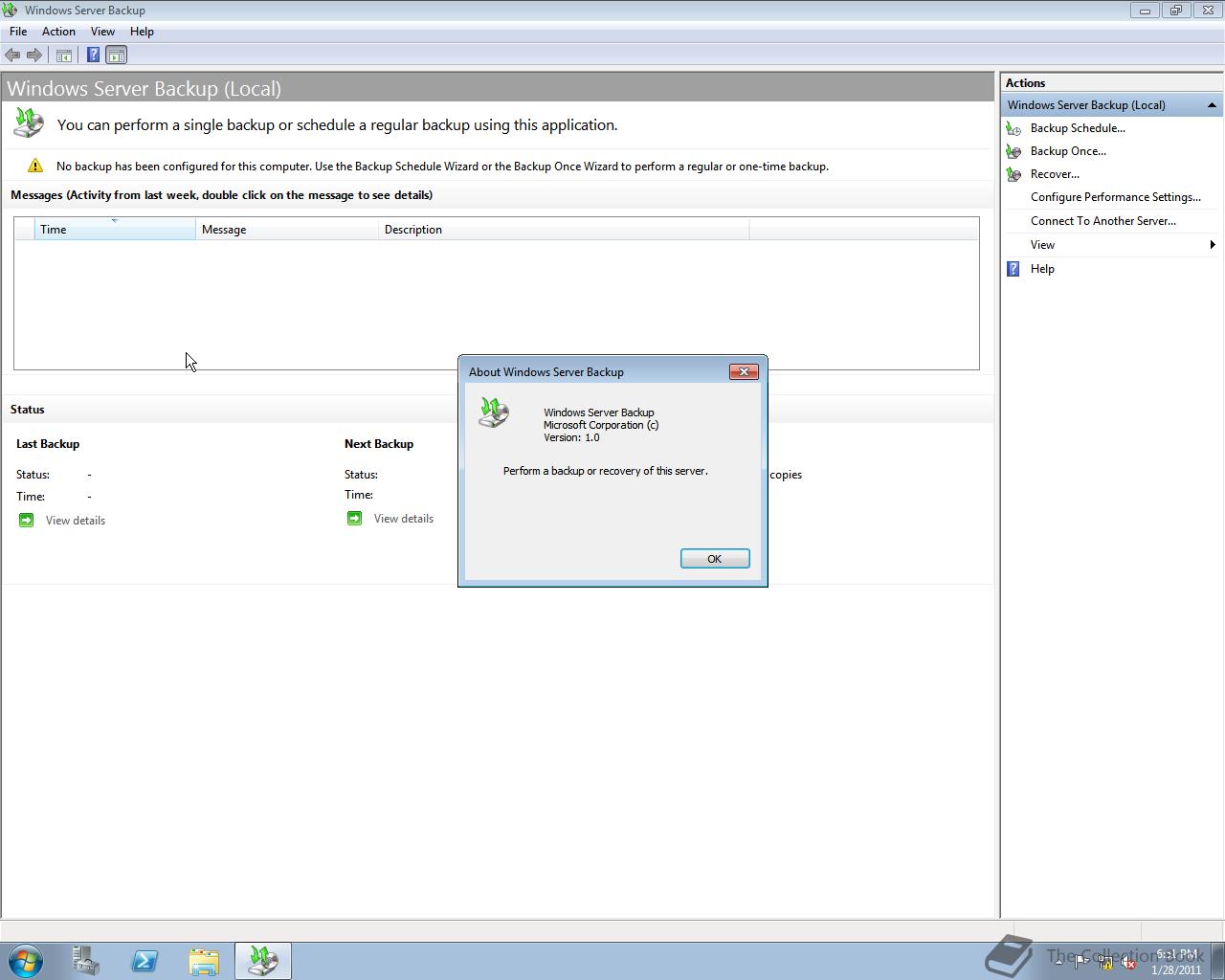1225x980 pixels.
Task: Open the Help menu in menu bar
Action: [x=142, y=32]
